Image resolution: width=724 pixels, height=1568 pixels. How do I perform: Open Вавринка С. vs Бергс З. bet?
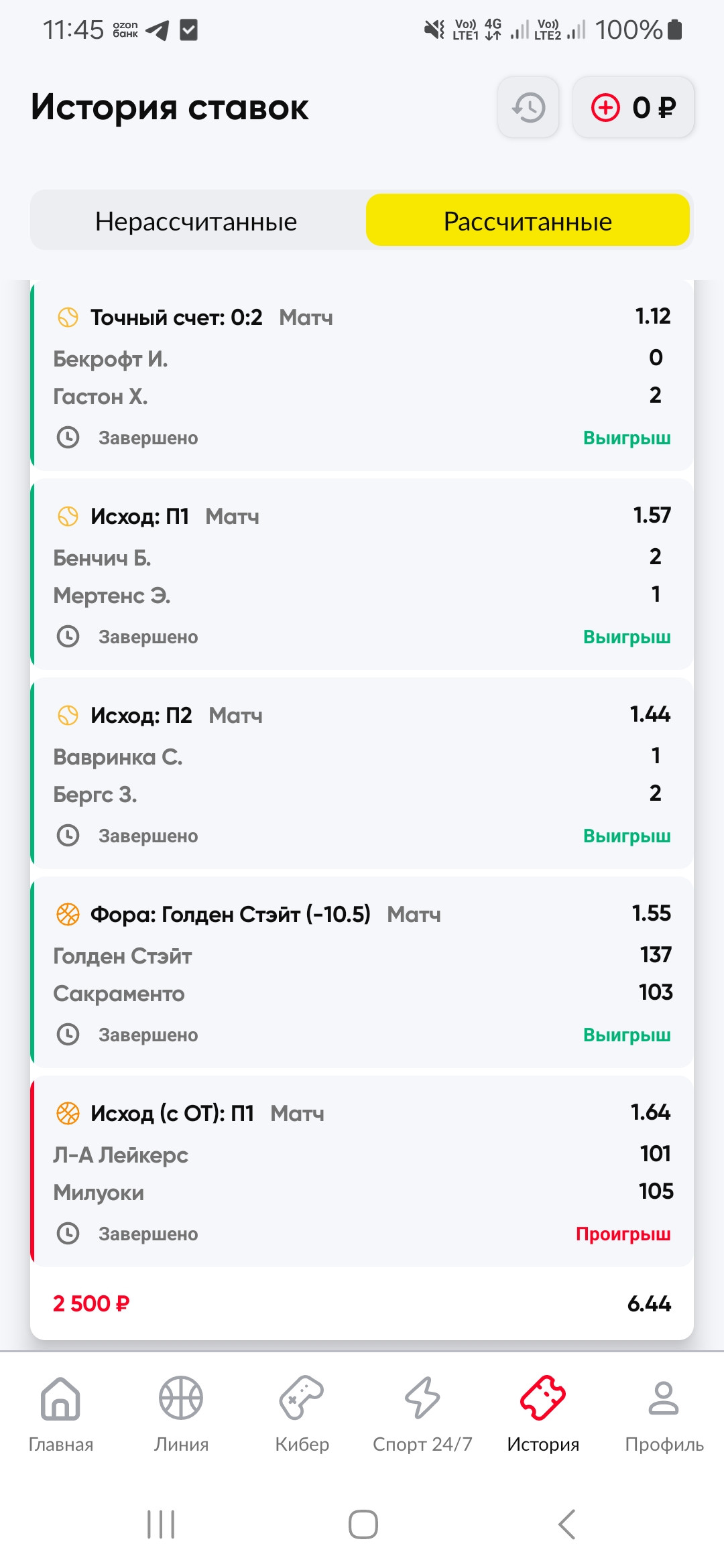(362, 773)
